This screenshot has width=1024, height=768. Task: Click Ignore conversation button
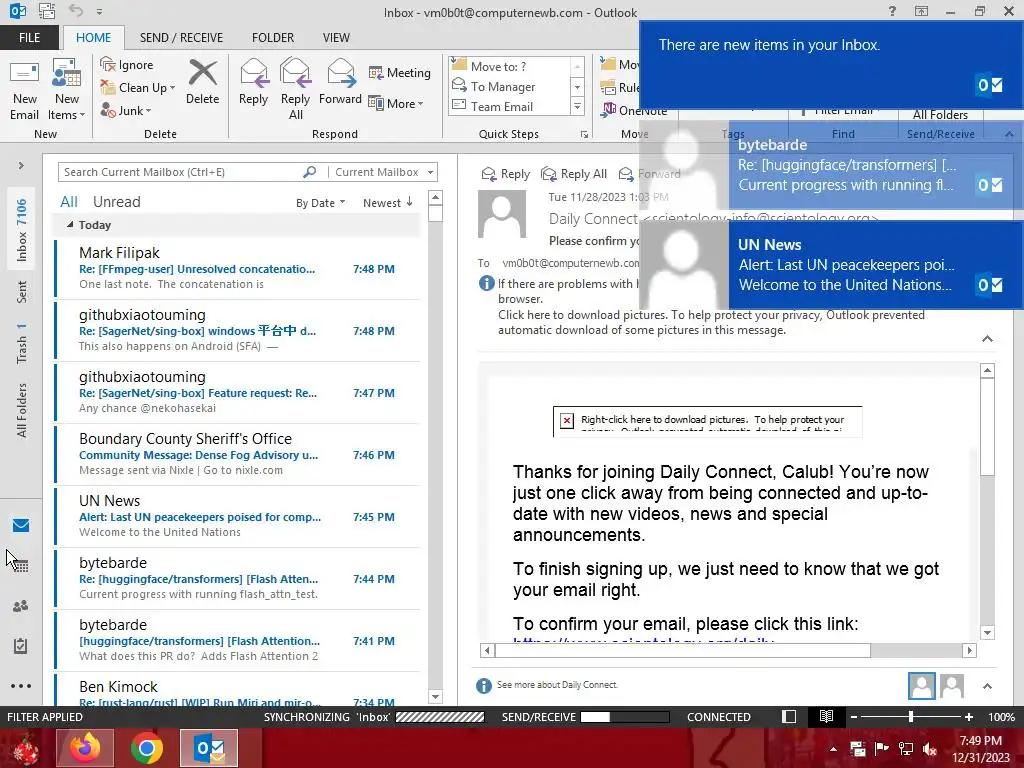pyautogui.click(x=127, y=65)
